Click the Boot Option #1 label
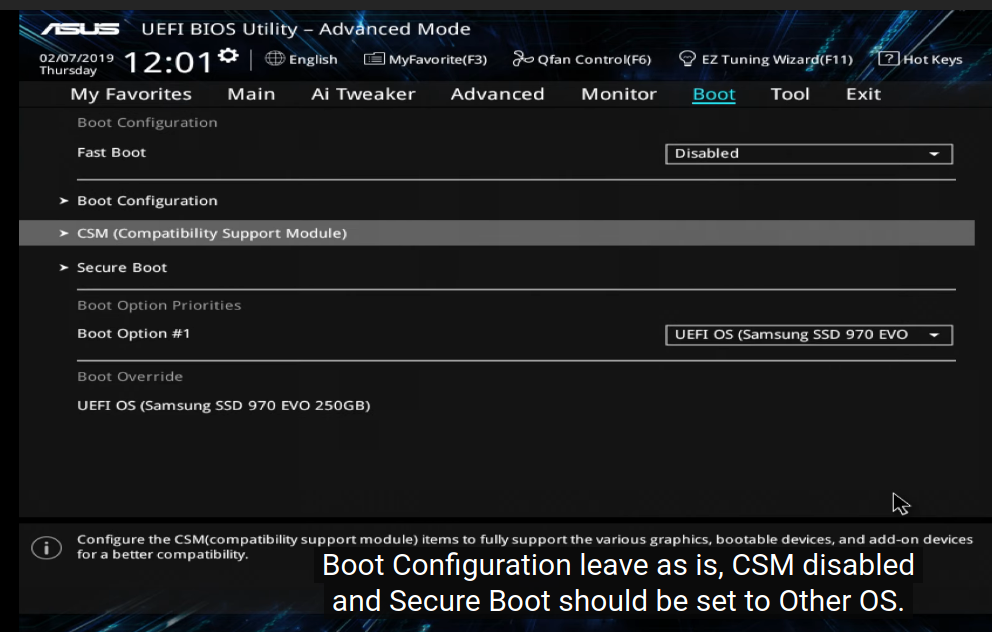Viewport: 992px width, 632px height. coord(133,333)
